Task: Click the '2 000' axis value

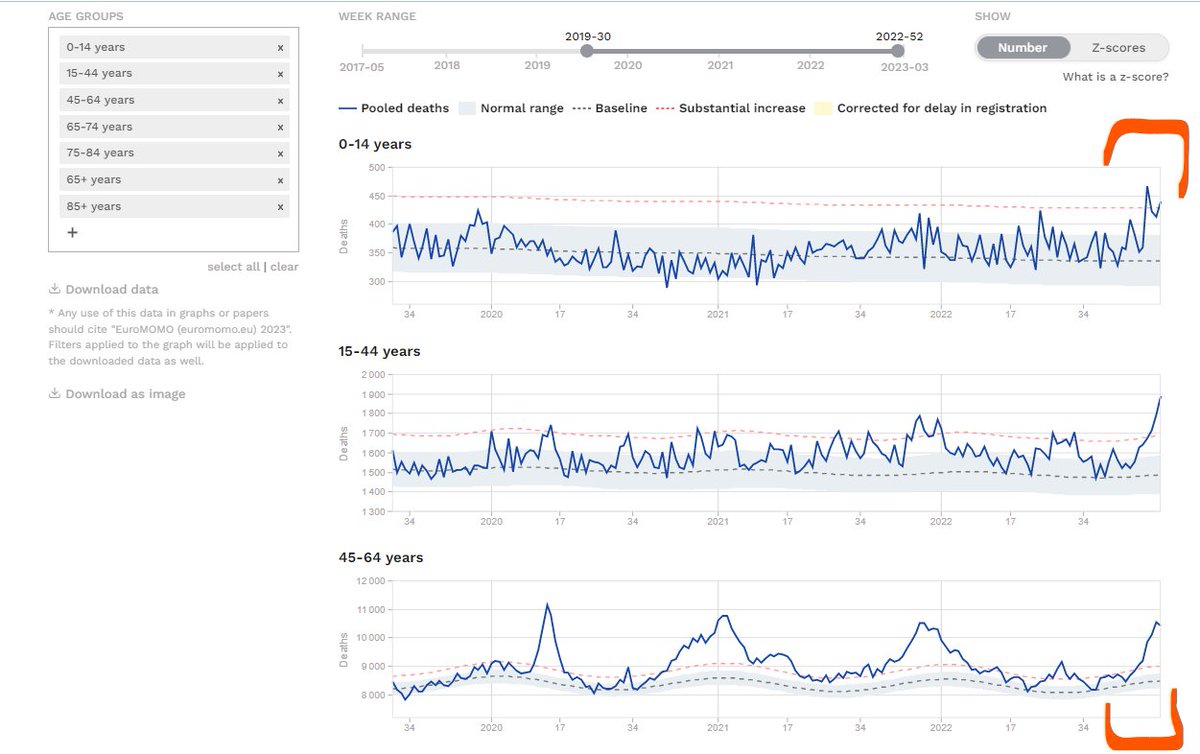Action: pos(371,374)
